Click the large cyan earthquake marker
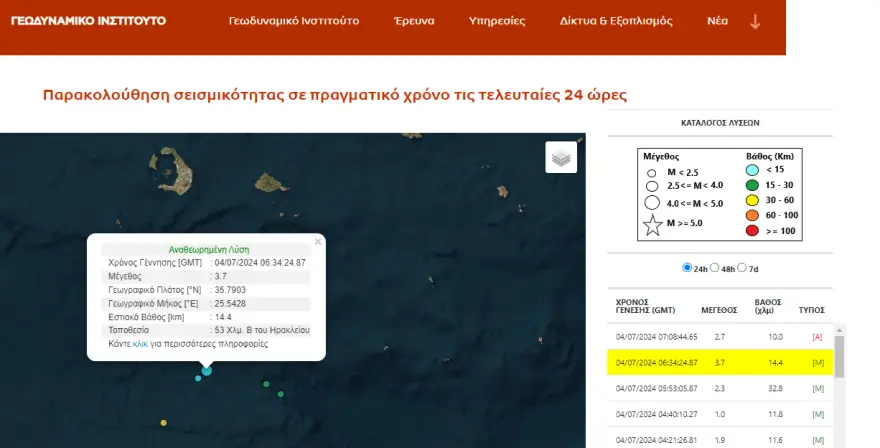The image size is (880, 448). point(207,371)
